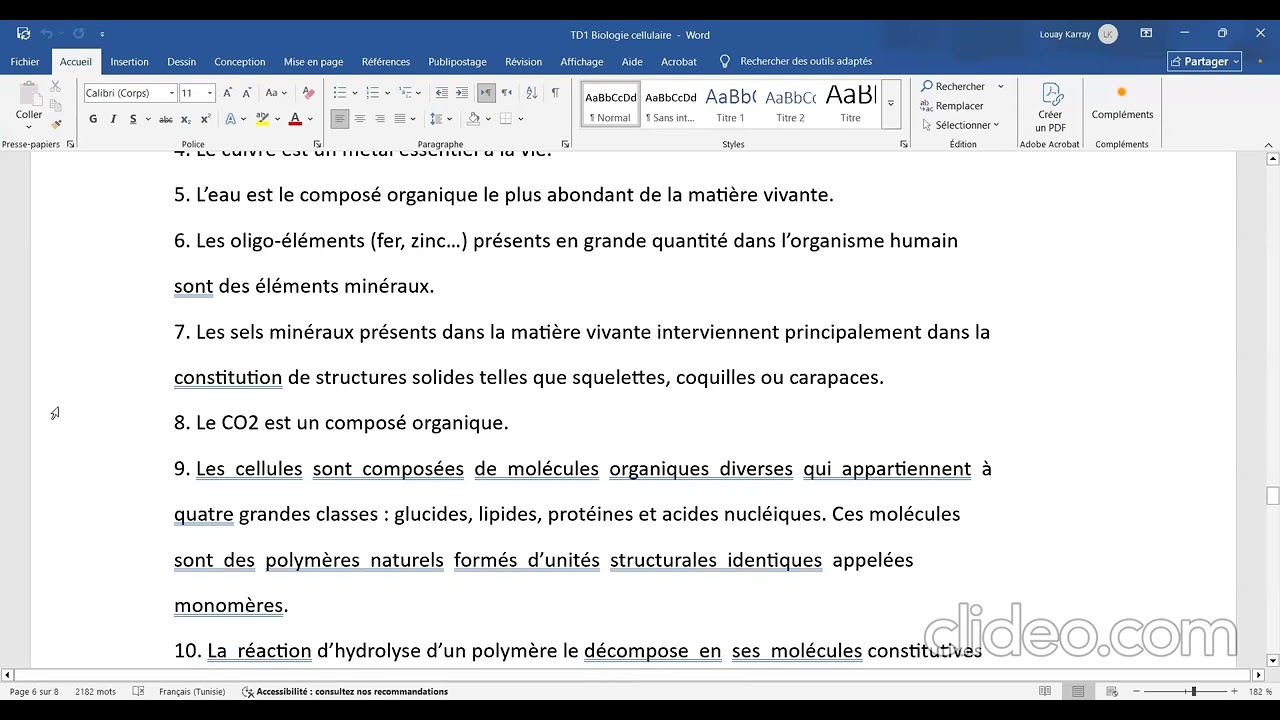Image resolution: width=1280 pixels, height=720 pixels.
Task: Switch to Dessin tab
Action: (182, 62)
